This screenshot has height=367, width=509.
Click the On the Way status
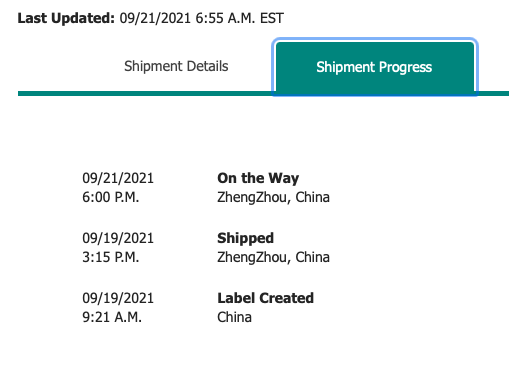click(258, 178)
